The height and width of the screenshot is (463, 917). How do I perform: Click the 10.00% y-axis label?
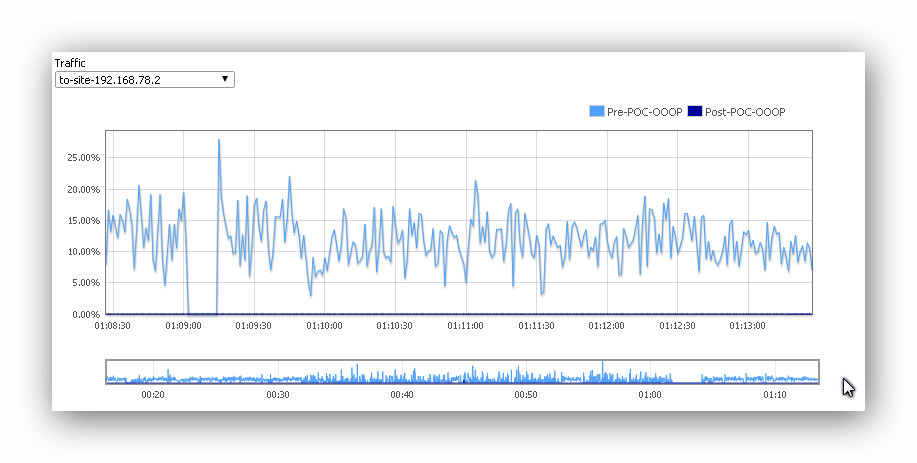tap(83, 252)
